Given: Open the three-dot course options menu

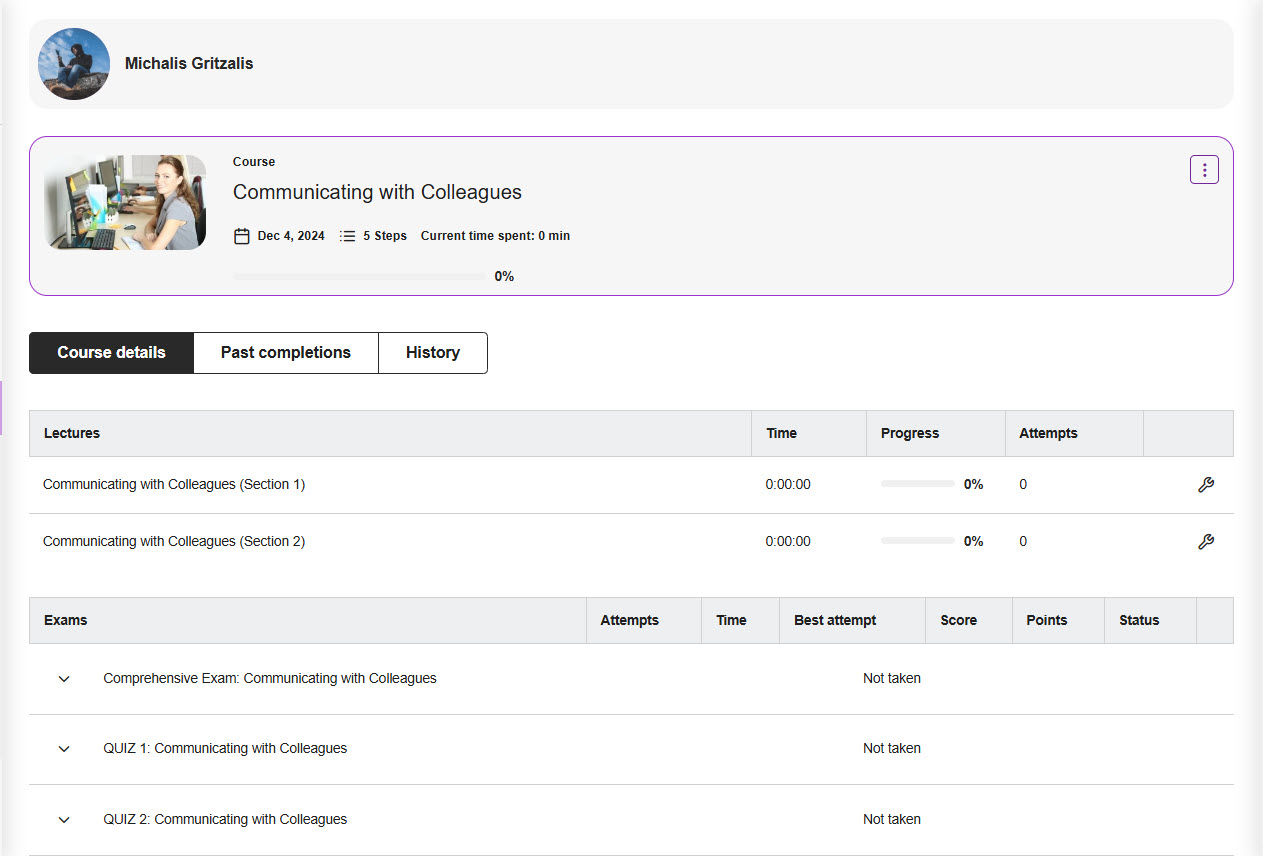Looking at the screenshot, I should [1204, 170].
